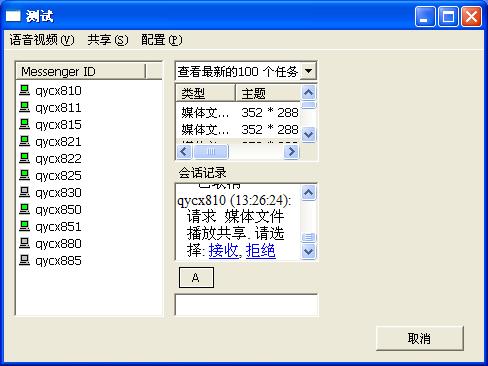Choose contact qycx821

coord(58,142)
